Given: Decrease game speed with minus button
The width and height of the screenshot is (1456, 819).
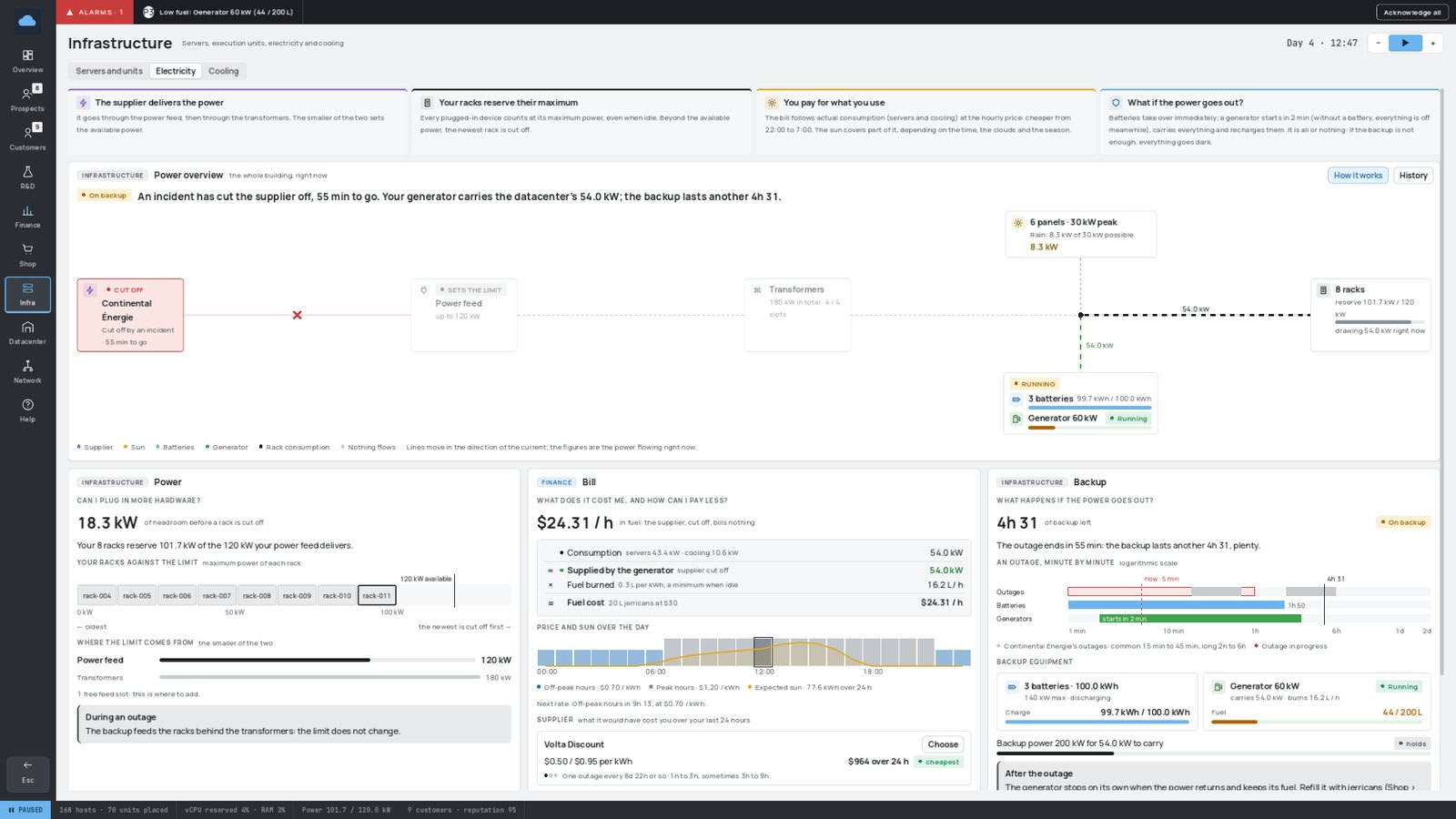Looking at the screenshot, I should pyautogui.click(x=1378, y=43).
